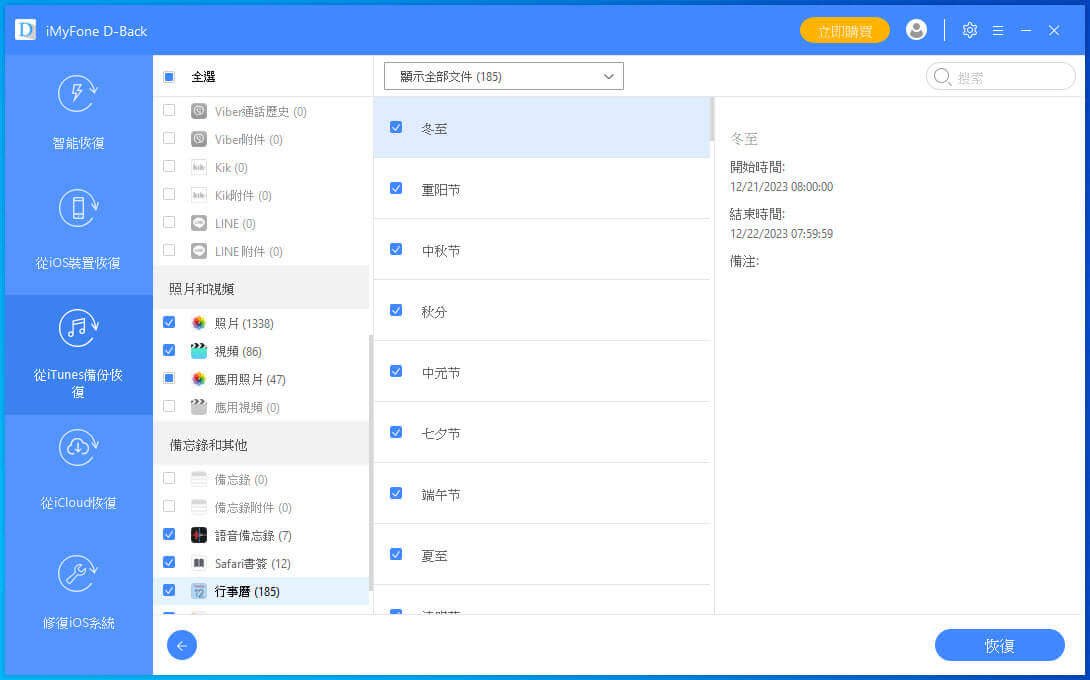The height and width of the screenshot is (680, 1090).
Task: Click the Buy Now (立即購買) button
Action: coord(844,31)
